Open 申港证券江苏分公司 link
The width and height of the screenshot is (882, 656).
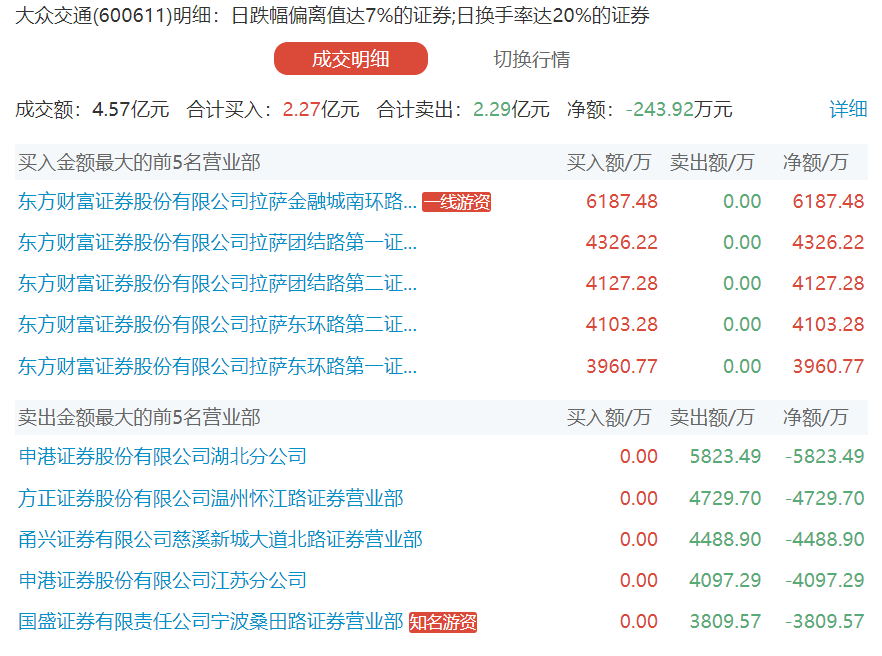point(163,581)
